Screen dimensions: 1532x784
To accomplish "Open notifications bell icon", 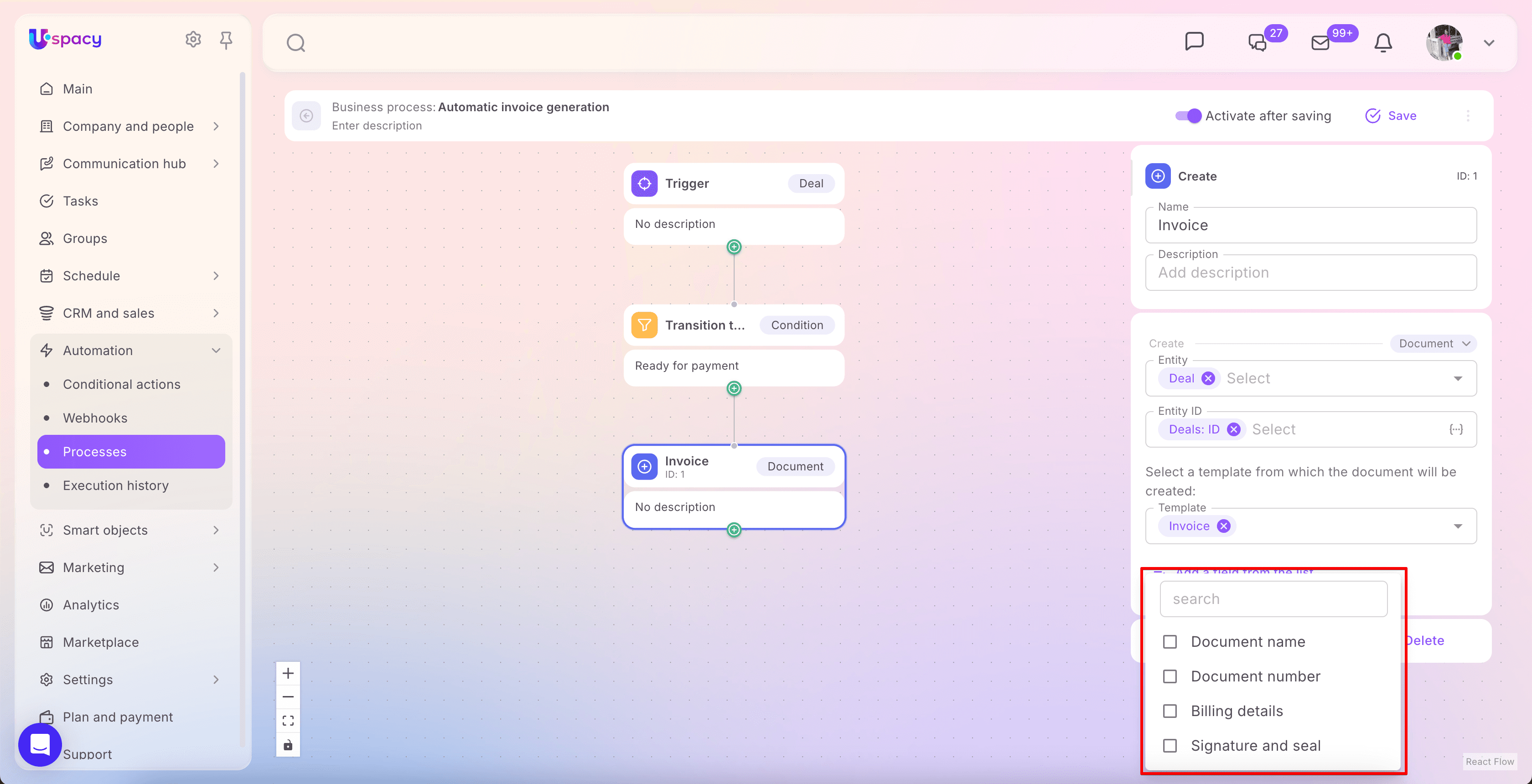I will point(1383,43).
